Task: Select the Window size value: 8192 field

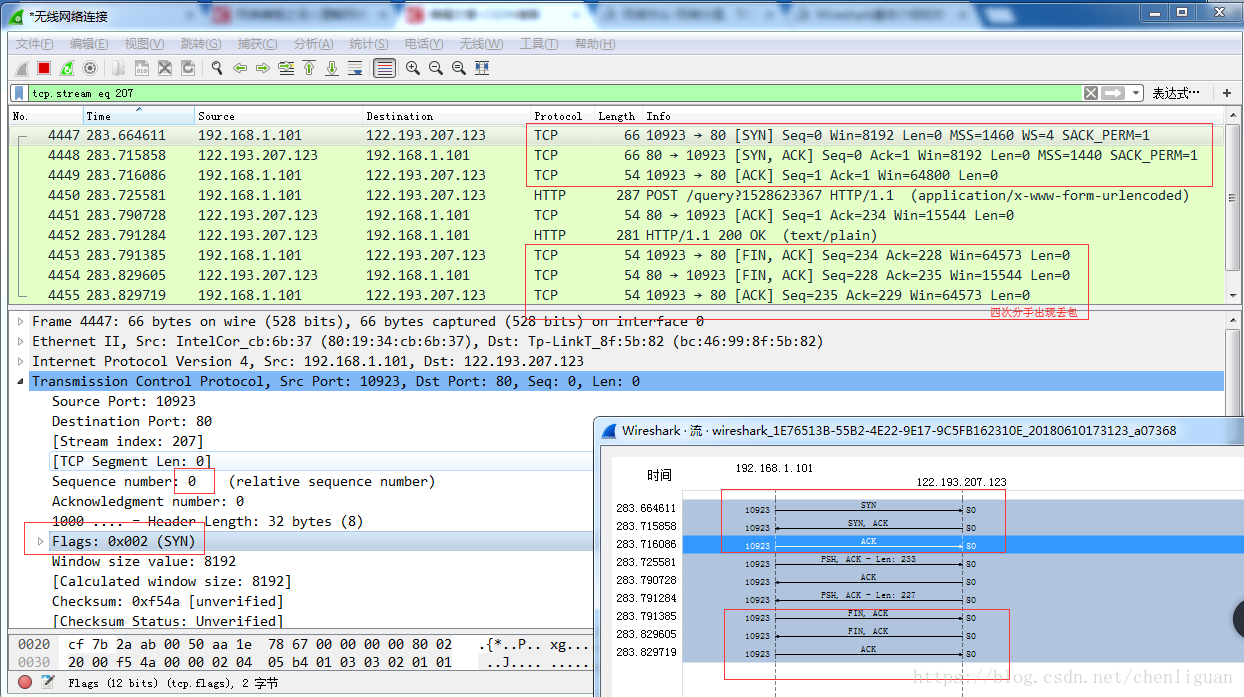Action: point(144,561)
